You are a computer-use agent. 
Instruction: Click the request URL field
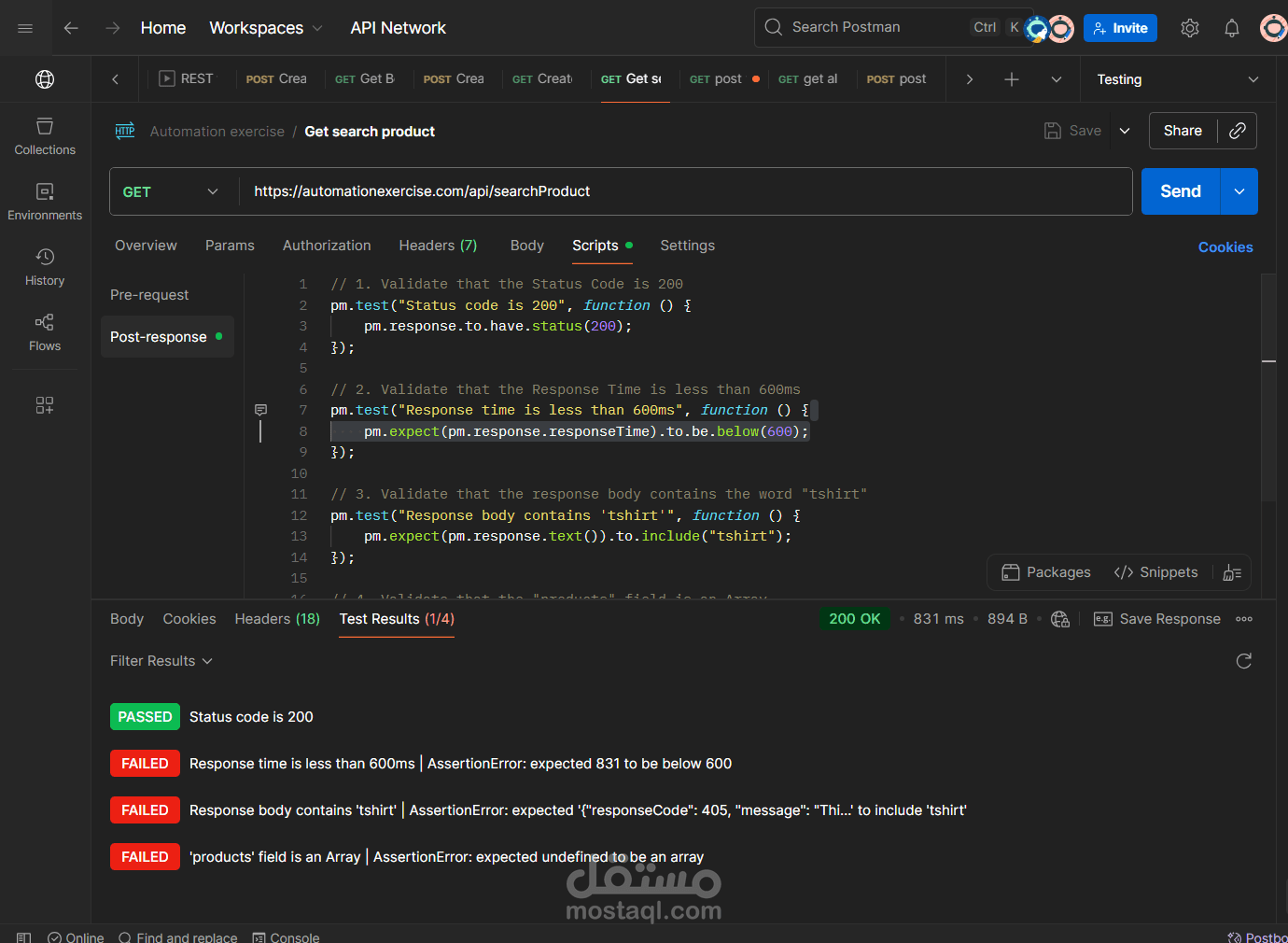686,191
